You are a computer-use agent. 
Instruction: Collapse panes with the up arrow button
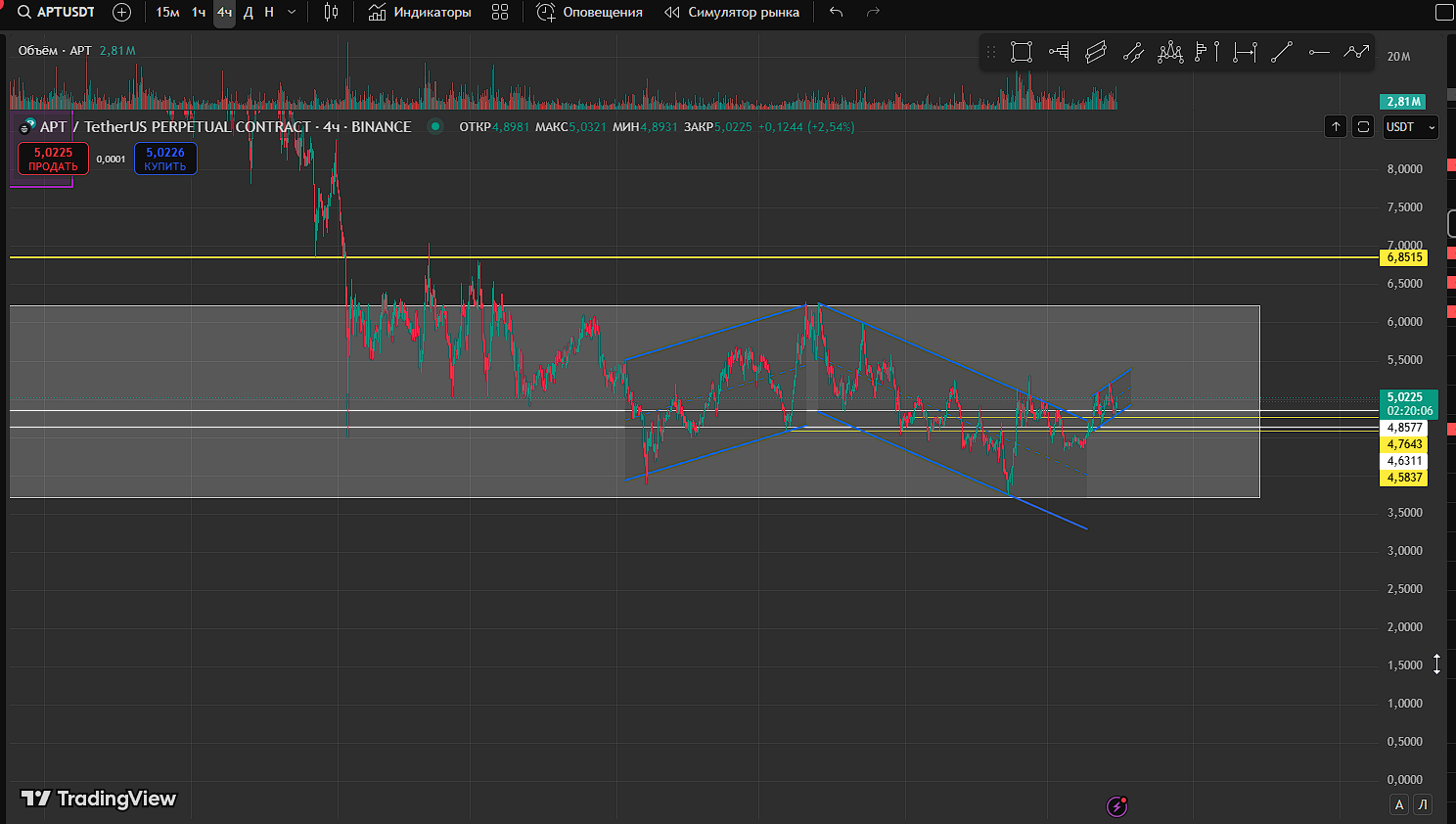coord(1336,126)
